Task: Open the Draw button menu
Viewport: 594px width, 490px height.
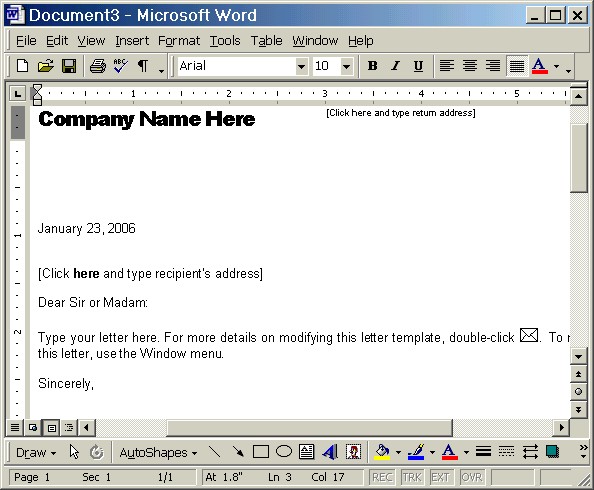Action: tap(36, 452)
